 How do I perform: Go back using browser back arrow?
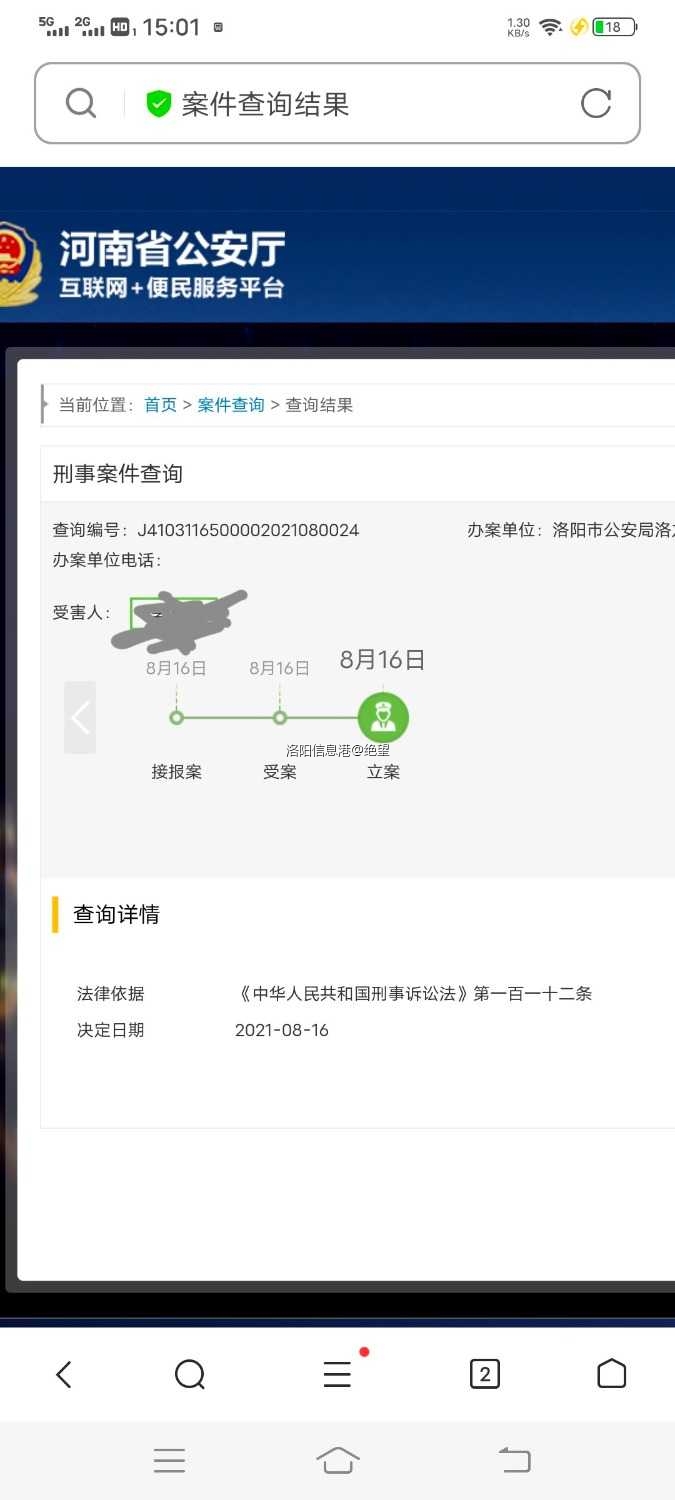pos(64,1374)
